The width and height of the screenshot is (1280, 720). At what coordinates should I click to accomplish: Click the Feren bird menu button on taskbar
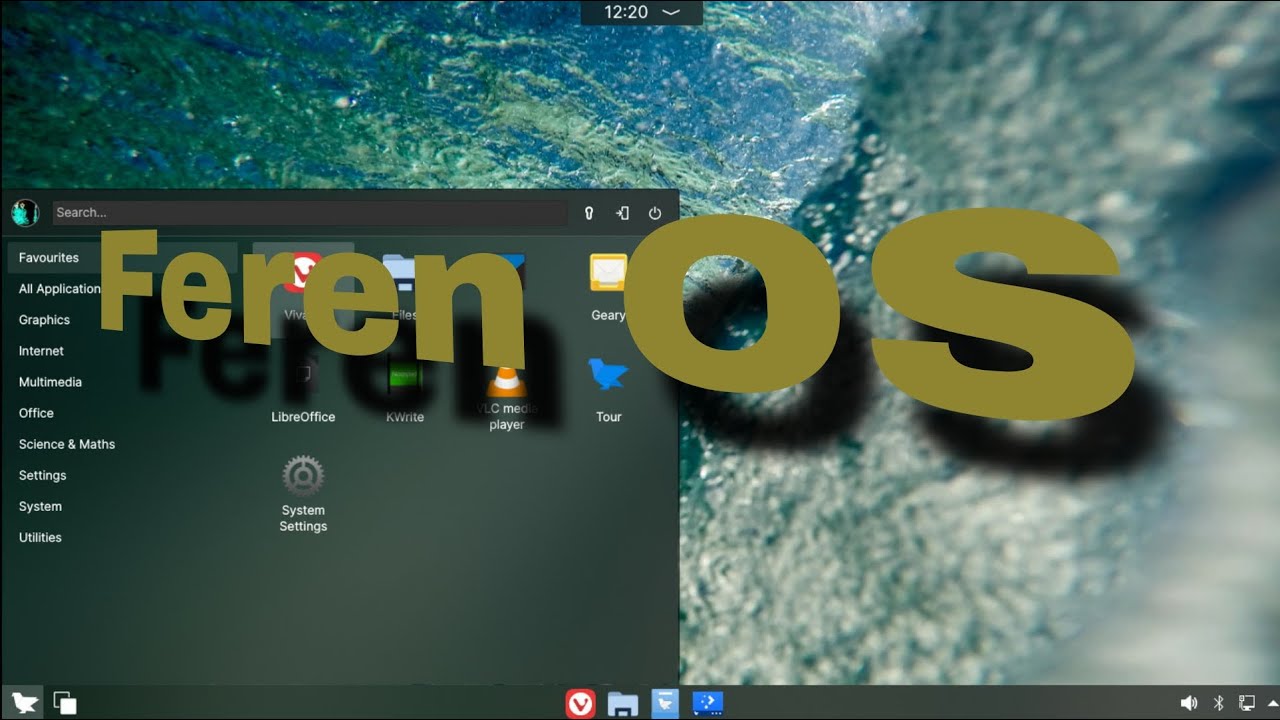(x=25, y=703)
